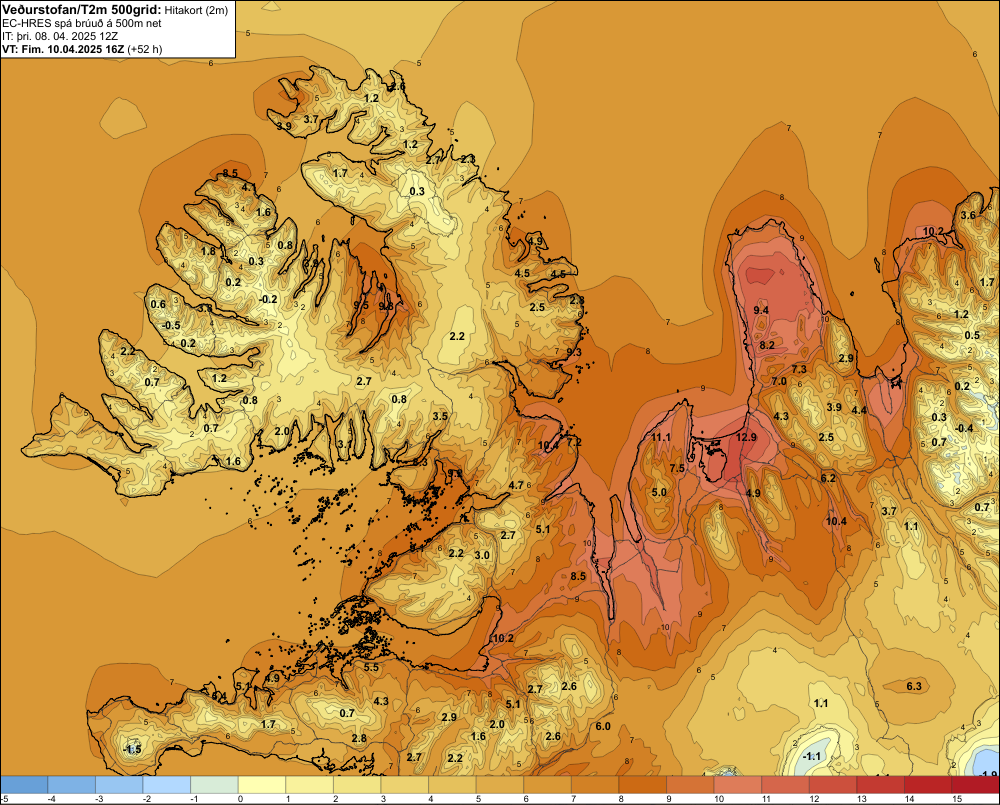Select the dark red legend swatch right of 15
This screenshot has width=1000, height=805.
coord(976,785)
